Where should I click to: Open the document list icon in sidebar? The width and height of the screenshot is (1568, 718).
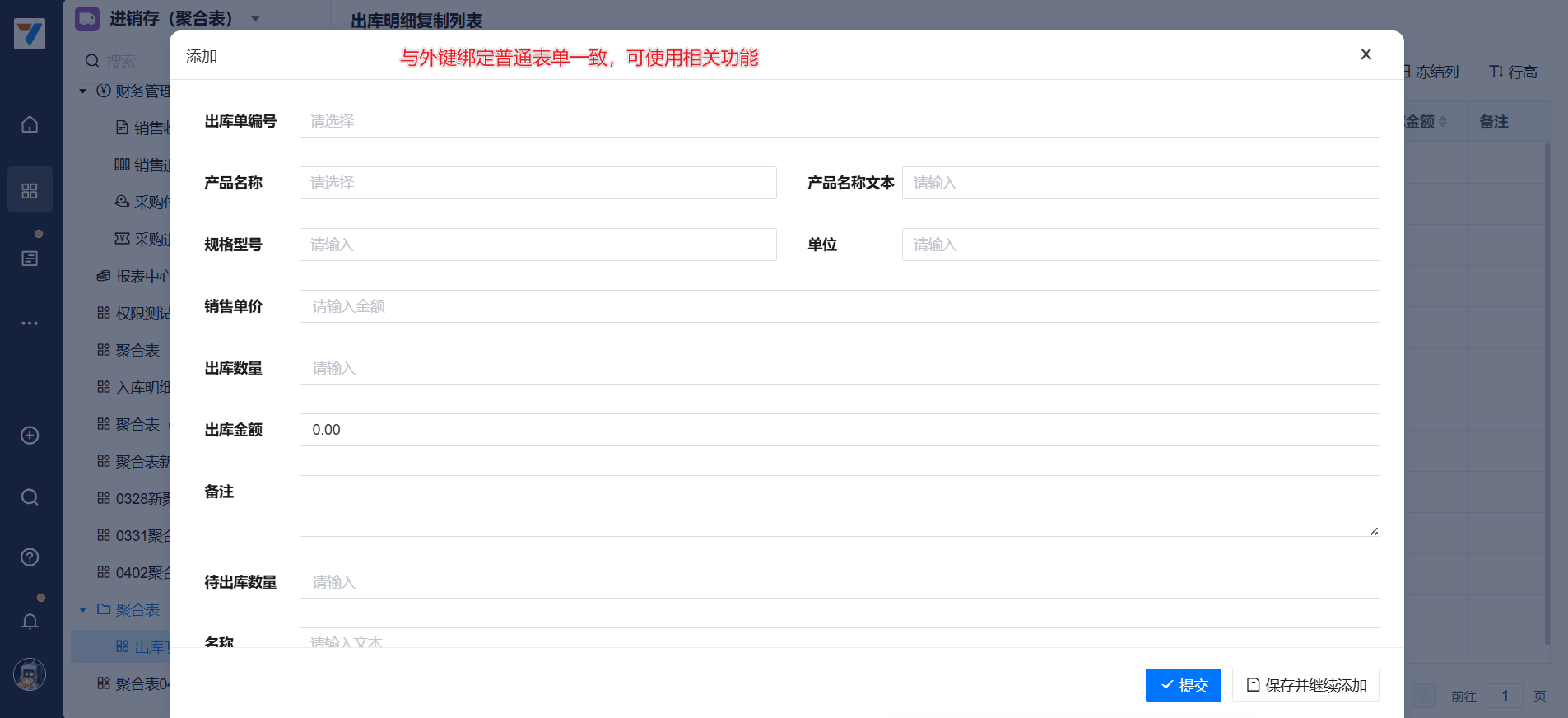click(x=30, y=259)
